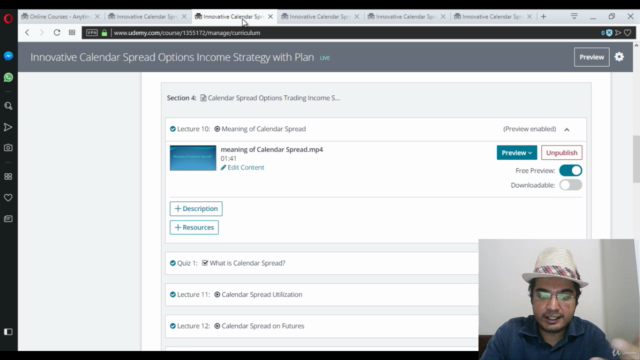The width and height of the screenshot is (640, 360).
Task: Open the search icon in the sidebar
Action: (8, 106)
